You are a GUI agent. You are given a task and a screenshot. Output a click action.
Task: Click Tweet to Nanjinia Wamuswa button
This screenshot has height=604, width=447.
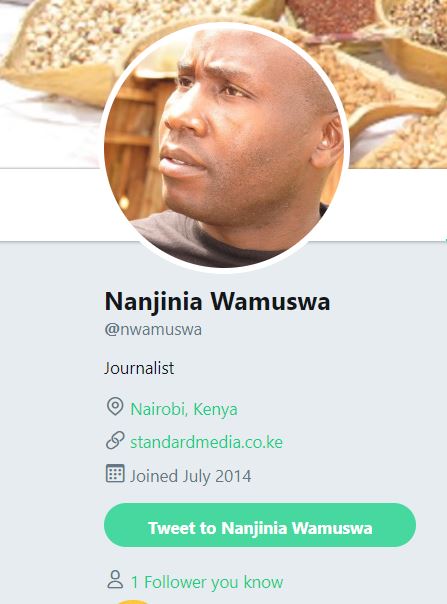pos(260,525)
